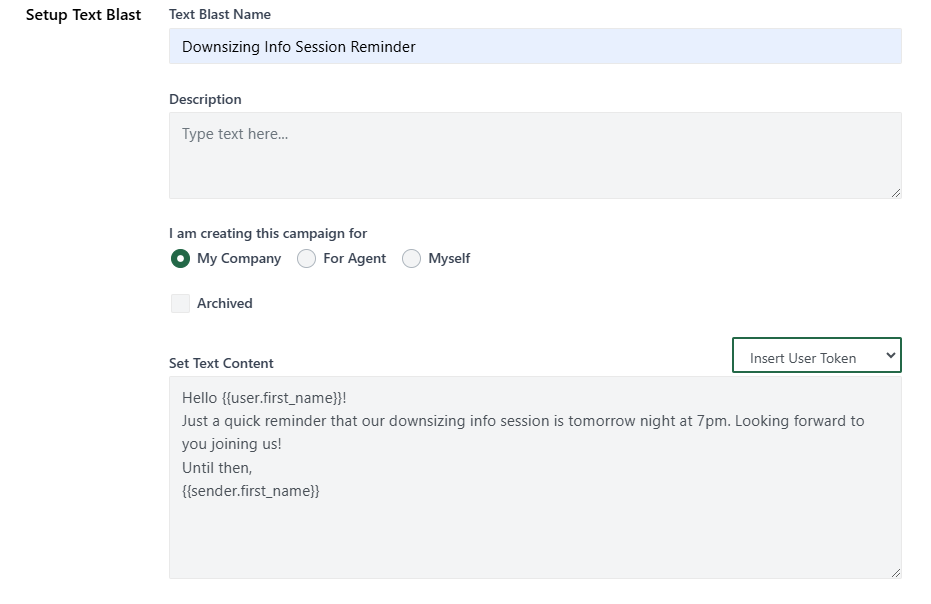
Task: Select the Myself radio button
Action: point(411,258)
